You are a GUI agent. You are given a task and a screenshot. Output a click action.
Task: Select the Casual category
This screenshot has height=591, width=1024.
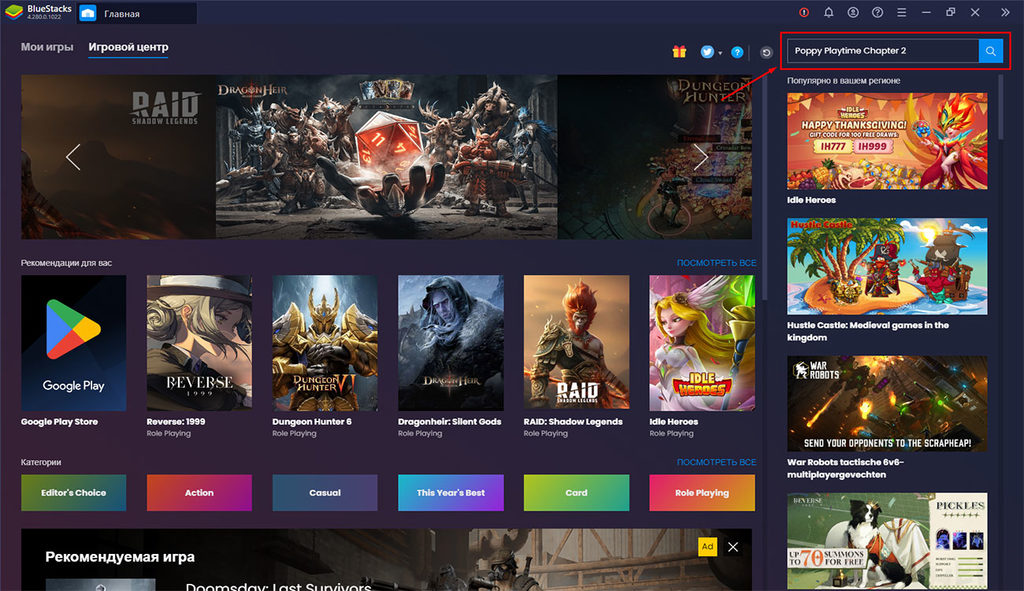(325, 492)
